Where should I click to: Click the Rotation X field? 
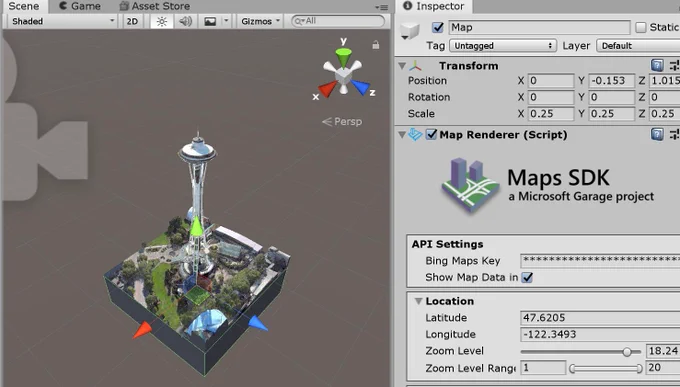click(x=551, y=97)
